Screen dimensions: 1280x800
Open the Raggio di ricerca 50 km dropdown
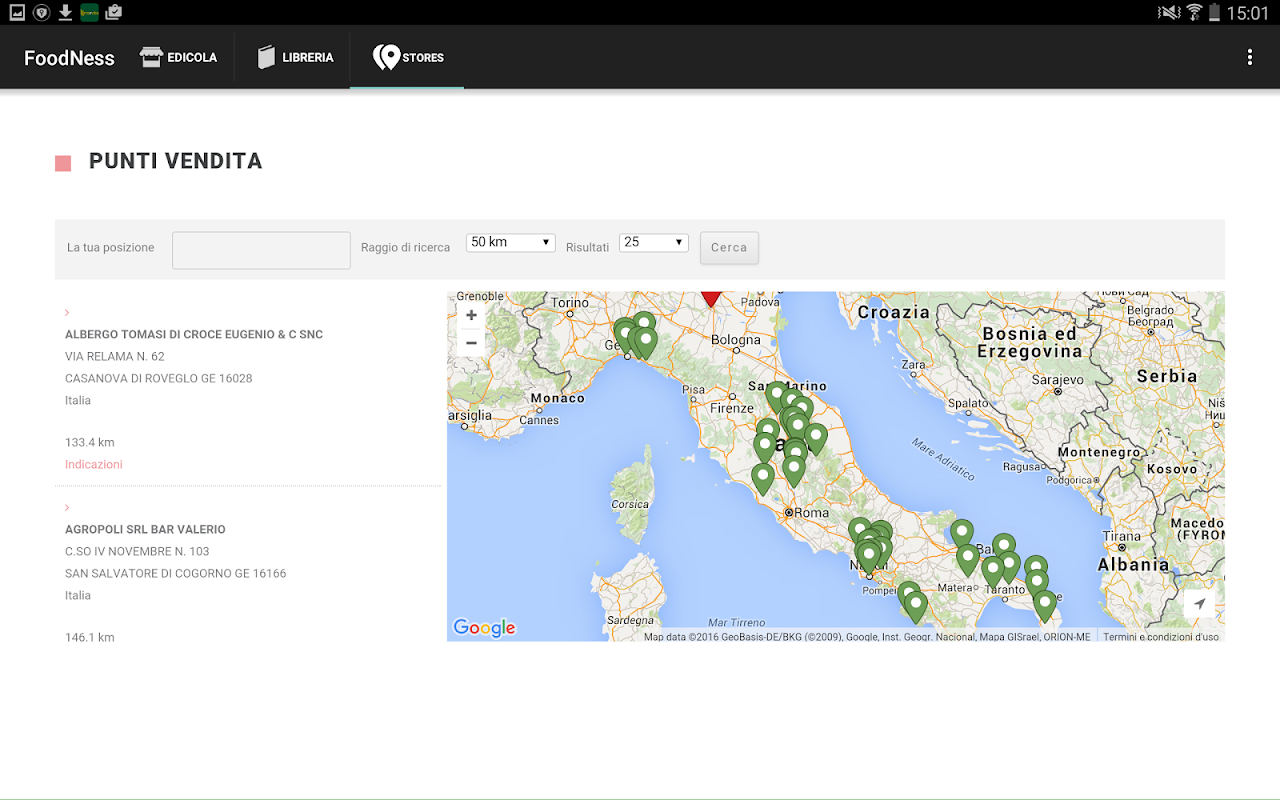[510, 242]
